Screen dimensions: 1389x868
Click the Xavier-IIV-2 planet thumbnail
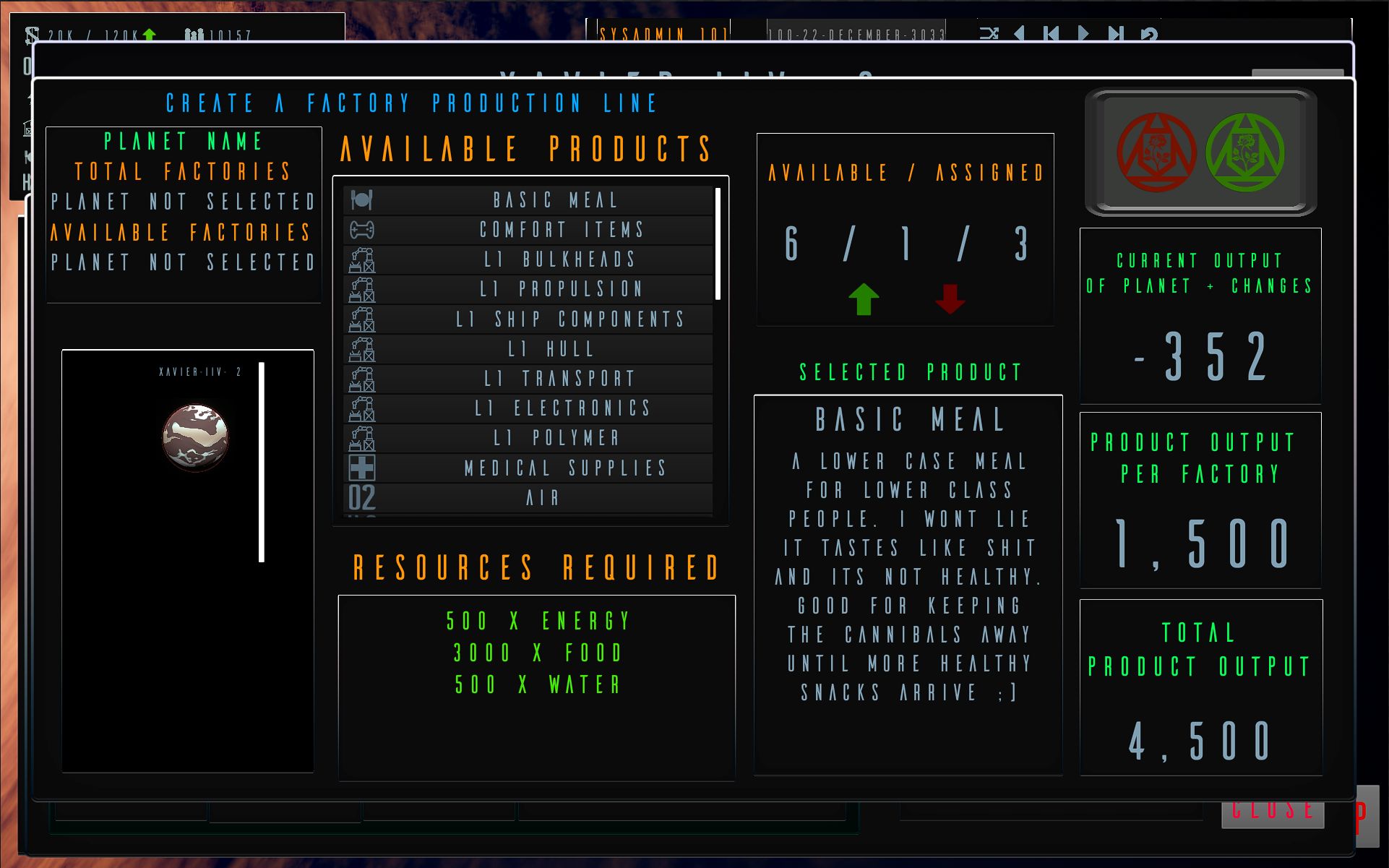pyautogui.click(x=195, y=437)
